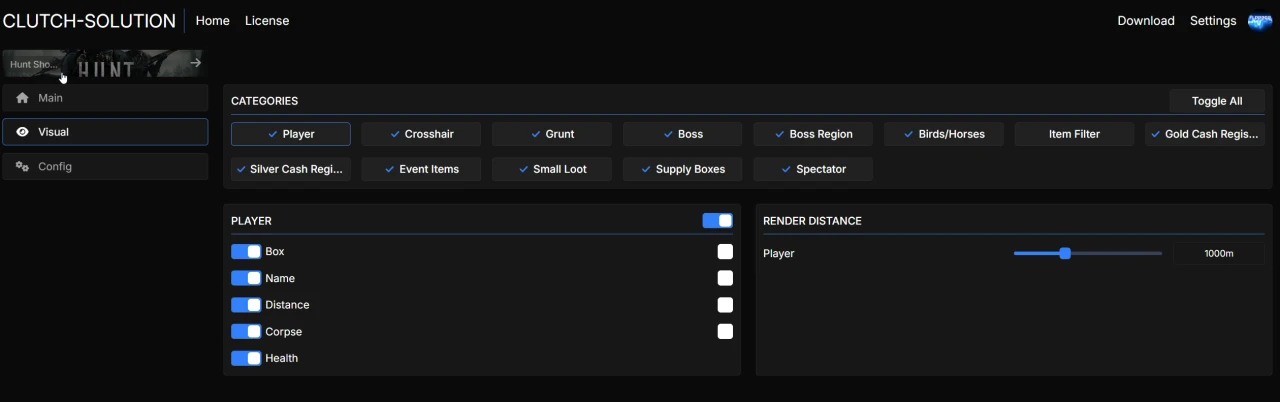Toggle the Spectator category
Image resolution: width=1280 pixels, height=402 pixels.
click(813, 169)
